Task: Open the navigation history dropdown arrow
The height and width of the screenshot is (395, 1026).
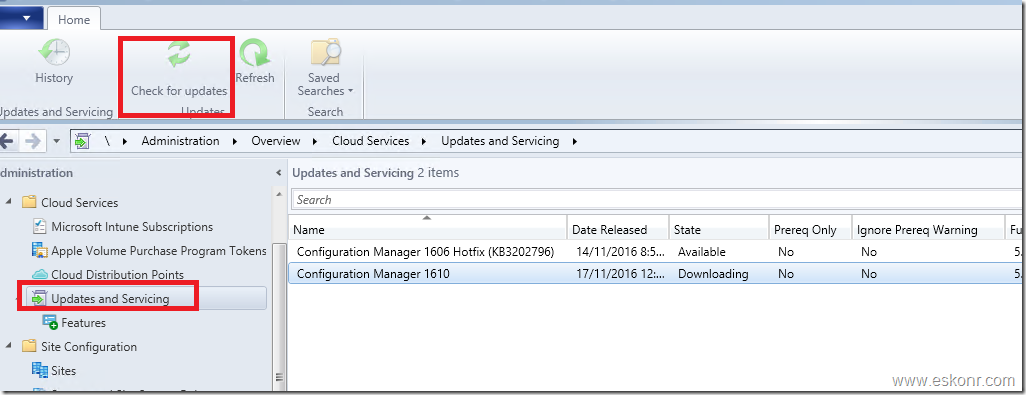Action: [56, 141]
